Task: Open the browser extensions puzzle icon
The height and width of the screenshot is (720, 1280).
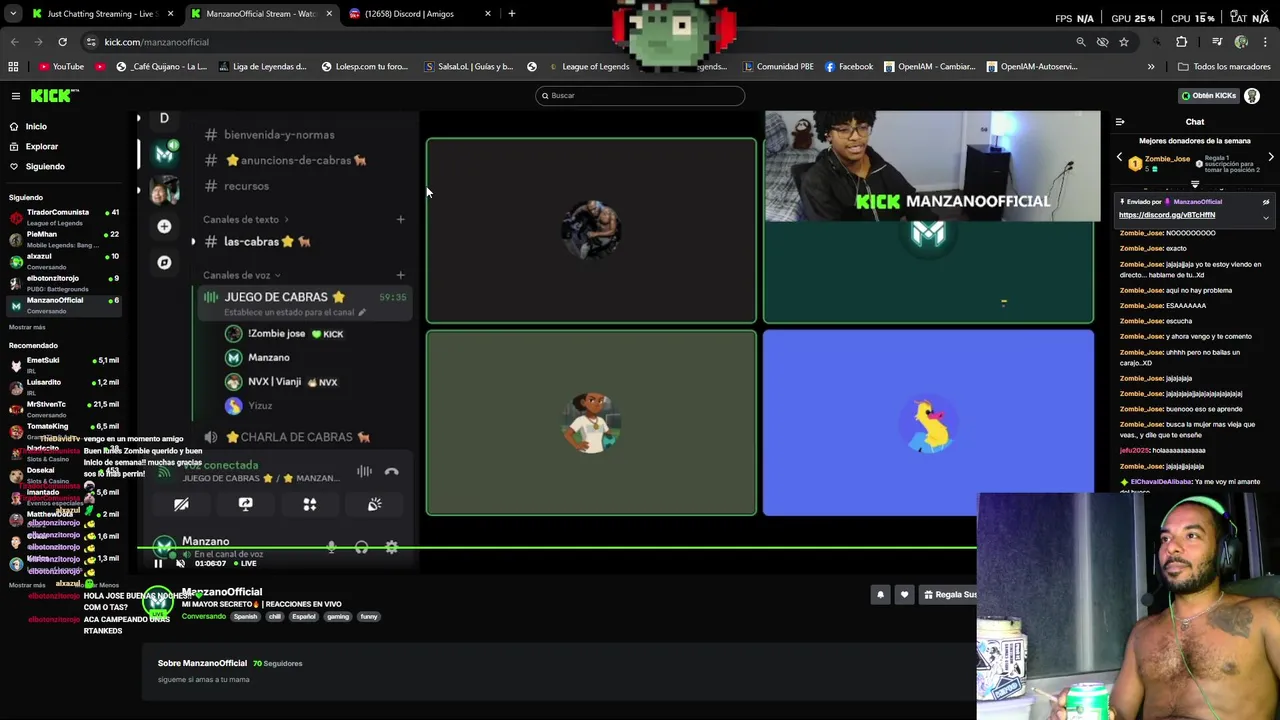Action: (x=1181, y=42)
